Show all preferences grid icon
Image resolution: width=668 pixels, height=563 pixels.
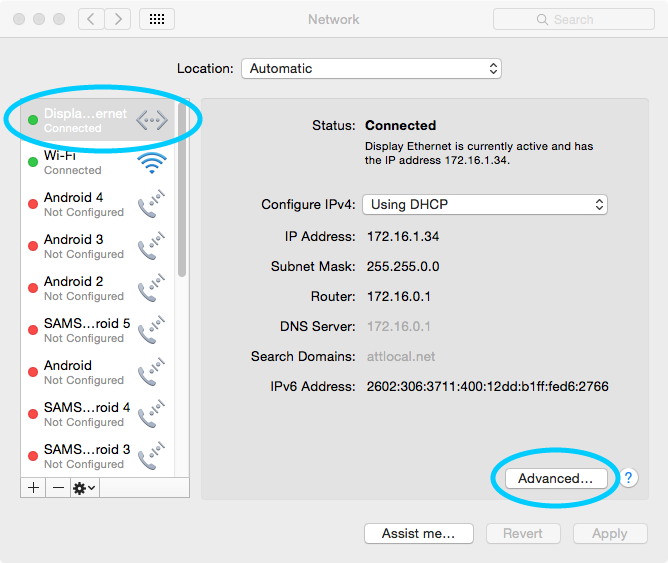coord(157,19)
